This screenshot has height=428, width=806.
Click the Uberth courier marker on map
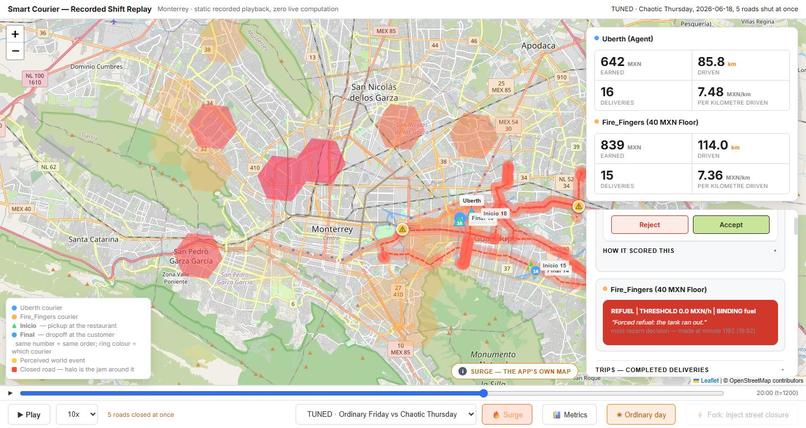459,220
